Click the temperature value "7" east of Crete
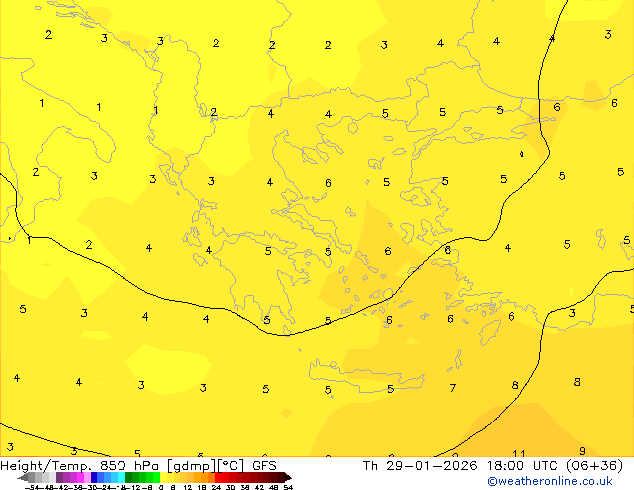This screenshot has width=634, height=490. pos(453,388)
